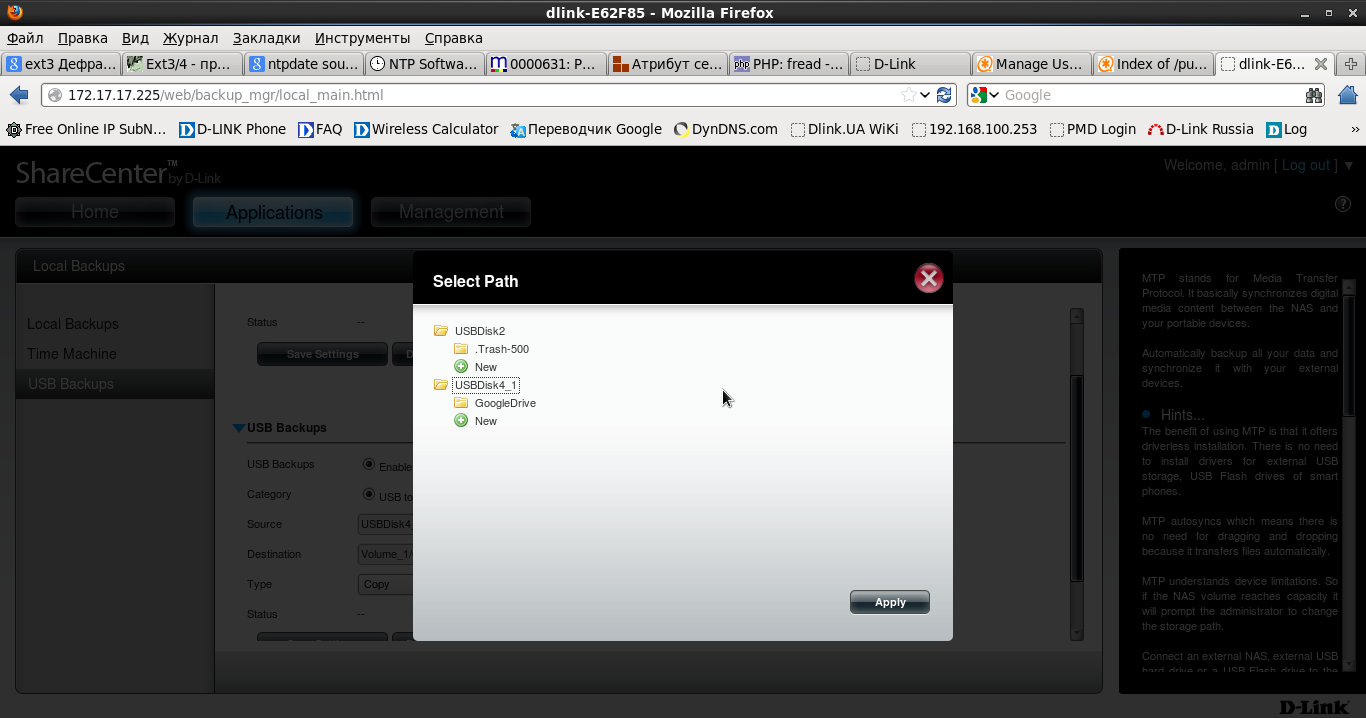Open Time Machine in sidebar
Viewport: 1366px width, 718px height.
[72, 354]
